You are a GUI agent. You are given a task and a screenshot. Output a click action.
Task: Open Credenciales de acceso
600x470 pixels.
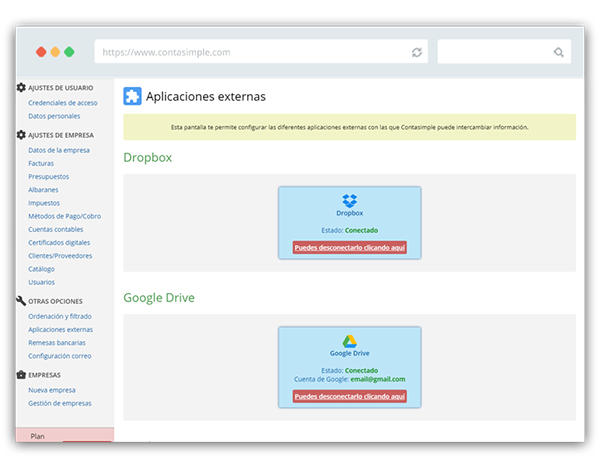coord(63,103)
